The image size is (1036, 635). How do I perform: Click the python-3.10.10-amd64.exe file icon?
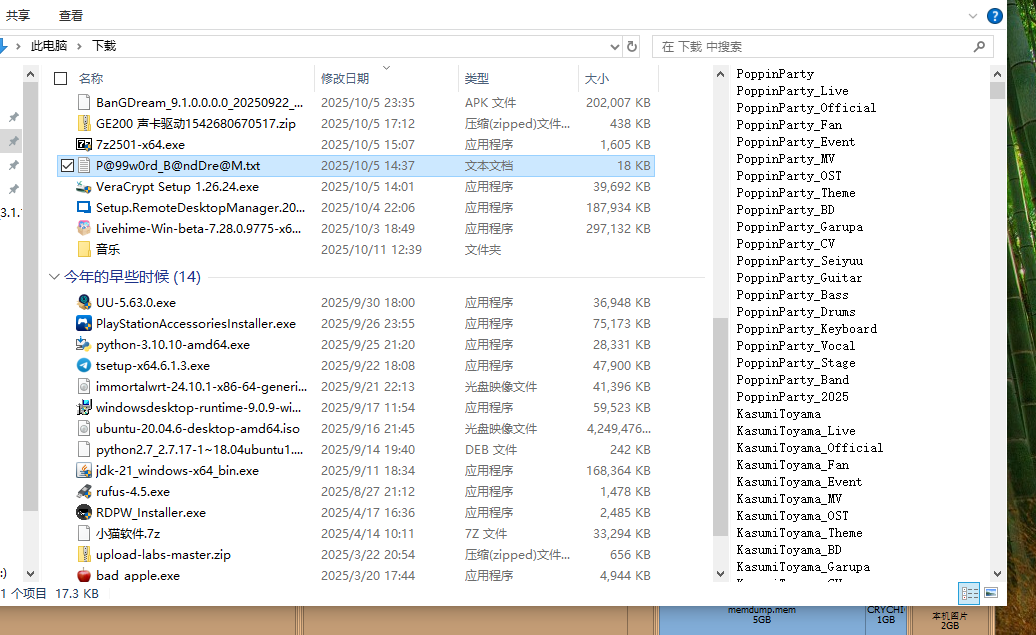tap(85, 344)
